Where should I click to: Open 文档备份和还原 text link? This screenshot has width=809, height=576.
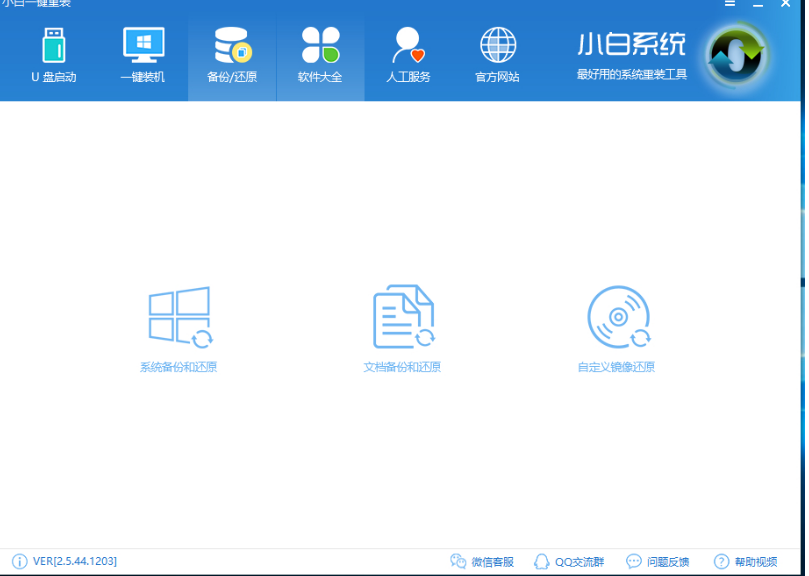pos(402,367)
